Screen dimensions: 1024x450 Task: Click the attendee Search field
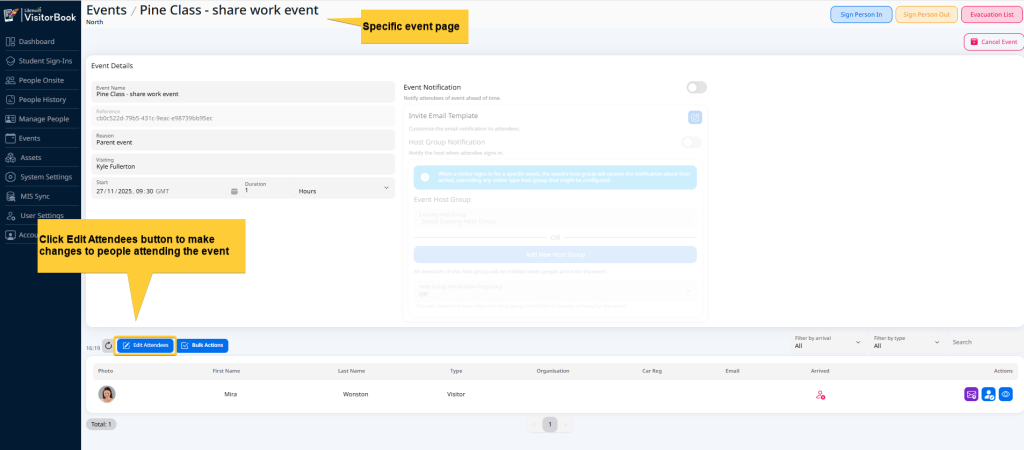coord(982,342)
